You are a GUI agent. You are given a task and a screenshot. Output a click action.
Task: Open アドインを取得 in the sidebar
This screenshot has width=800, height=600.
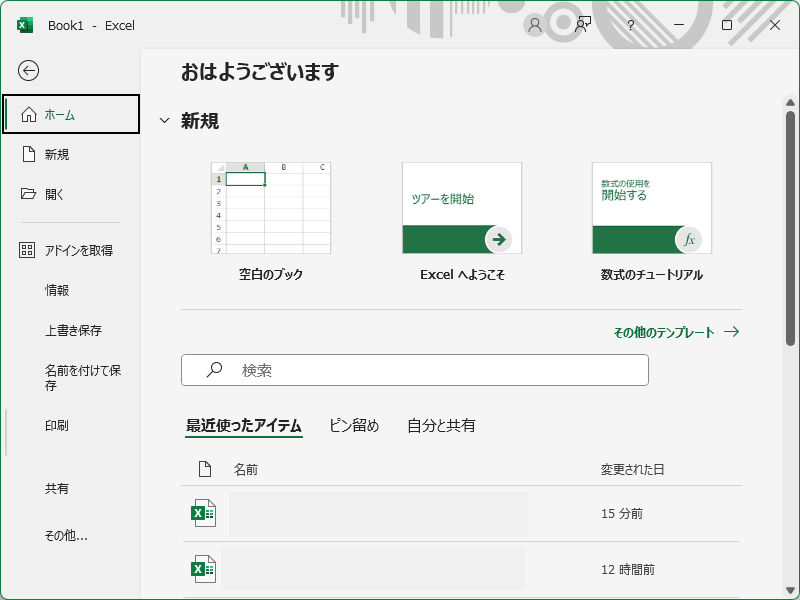pos(71,250)
